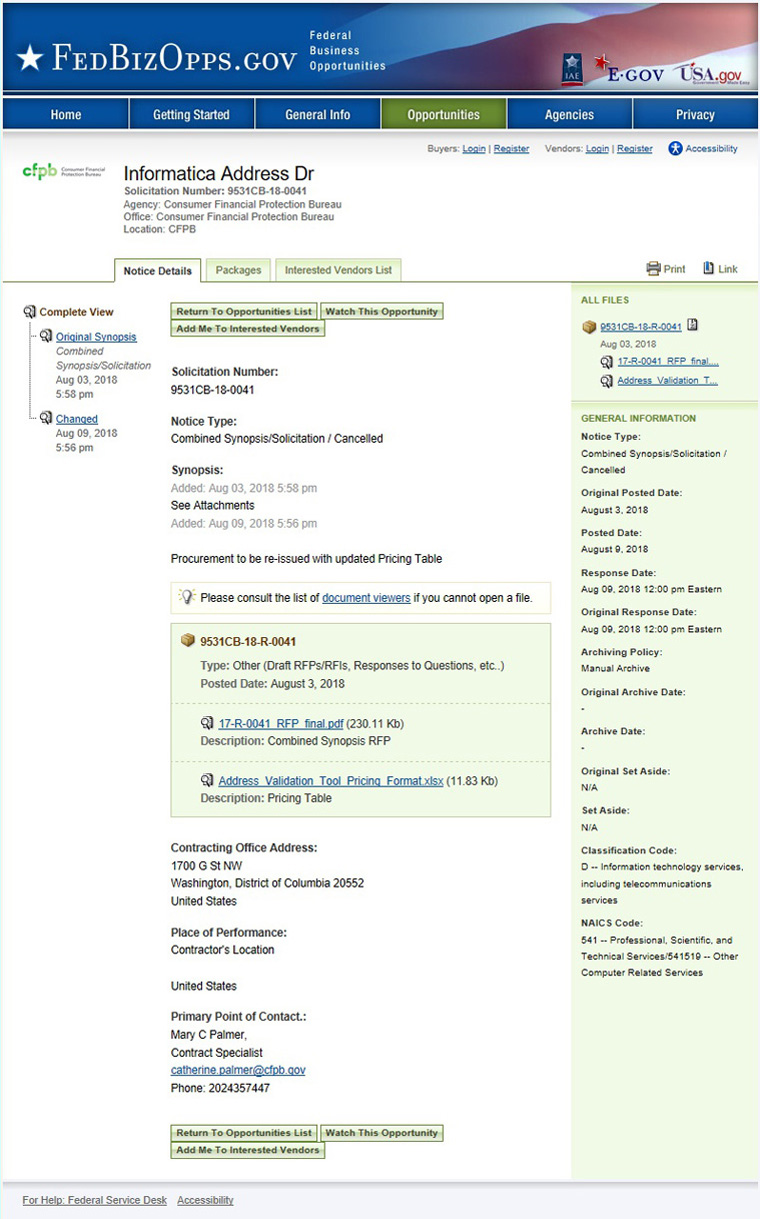
Task: Click top Add Me To Interested Vendors button
Action: point(248,329)
